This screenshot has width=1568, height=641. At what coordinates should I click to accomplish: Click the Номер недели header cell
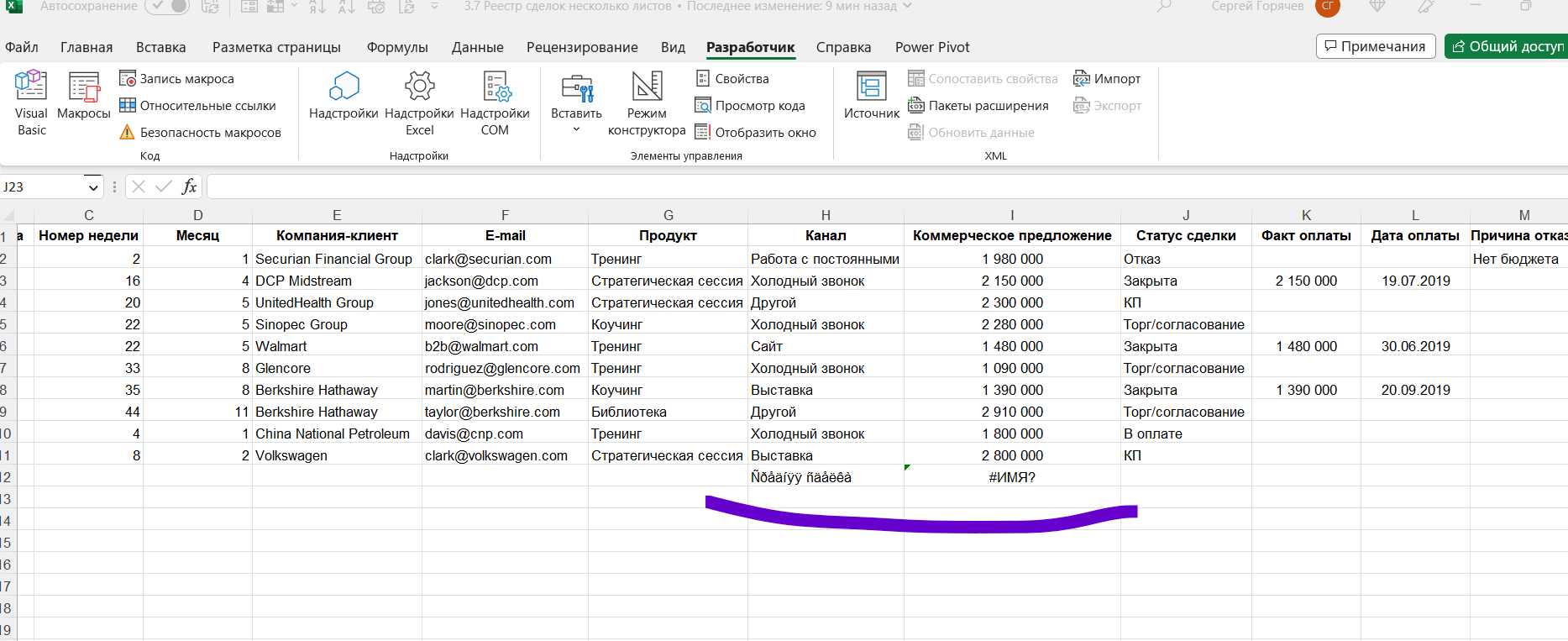point(89,236)
